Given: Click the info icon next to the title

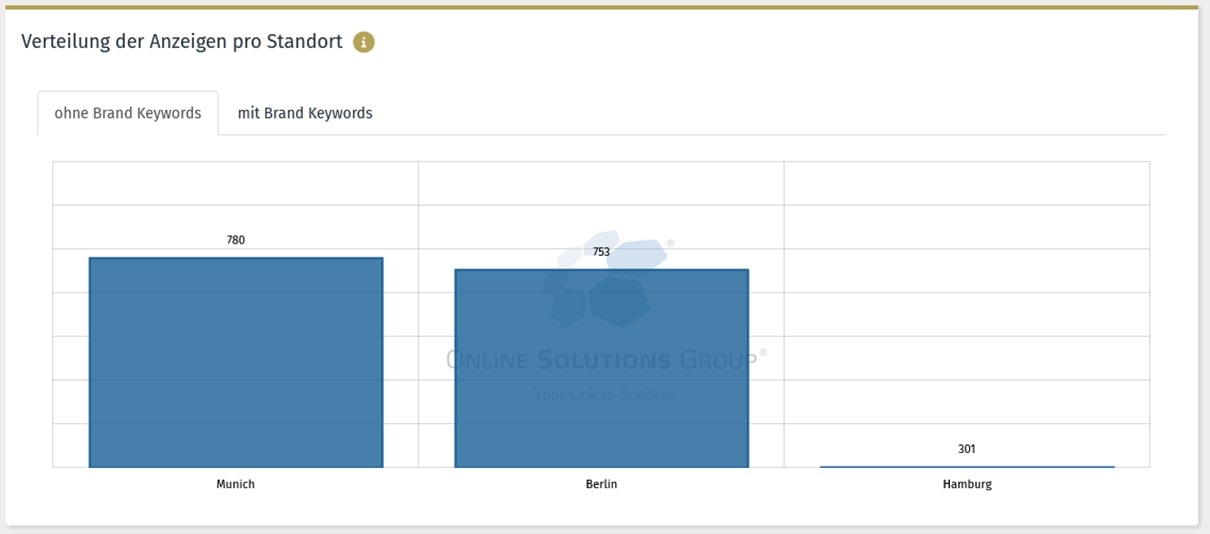Looking at the screenshot, I should click(364, 43).
